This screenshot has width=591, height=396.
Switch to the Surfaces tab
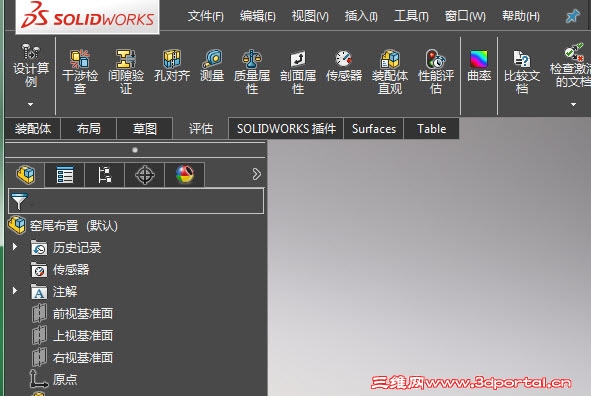pyautogui.click(x=374, y=128)
